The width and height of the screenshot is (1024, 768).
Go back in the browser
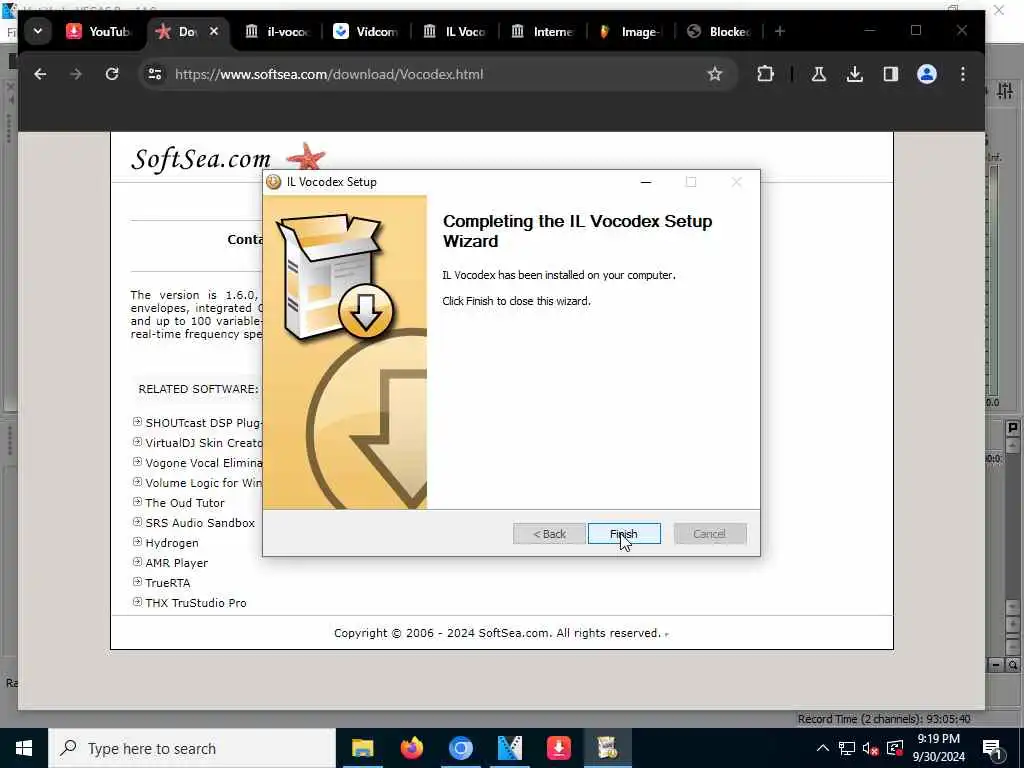pyautogui.click(x=40, y=74)
